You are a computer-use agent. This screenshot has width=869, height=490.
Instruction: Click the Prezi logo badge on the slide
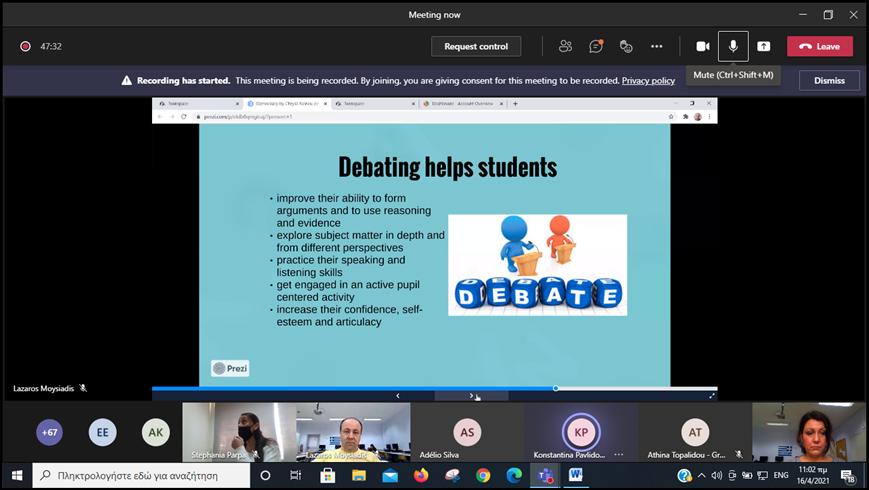point(230,368)
